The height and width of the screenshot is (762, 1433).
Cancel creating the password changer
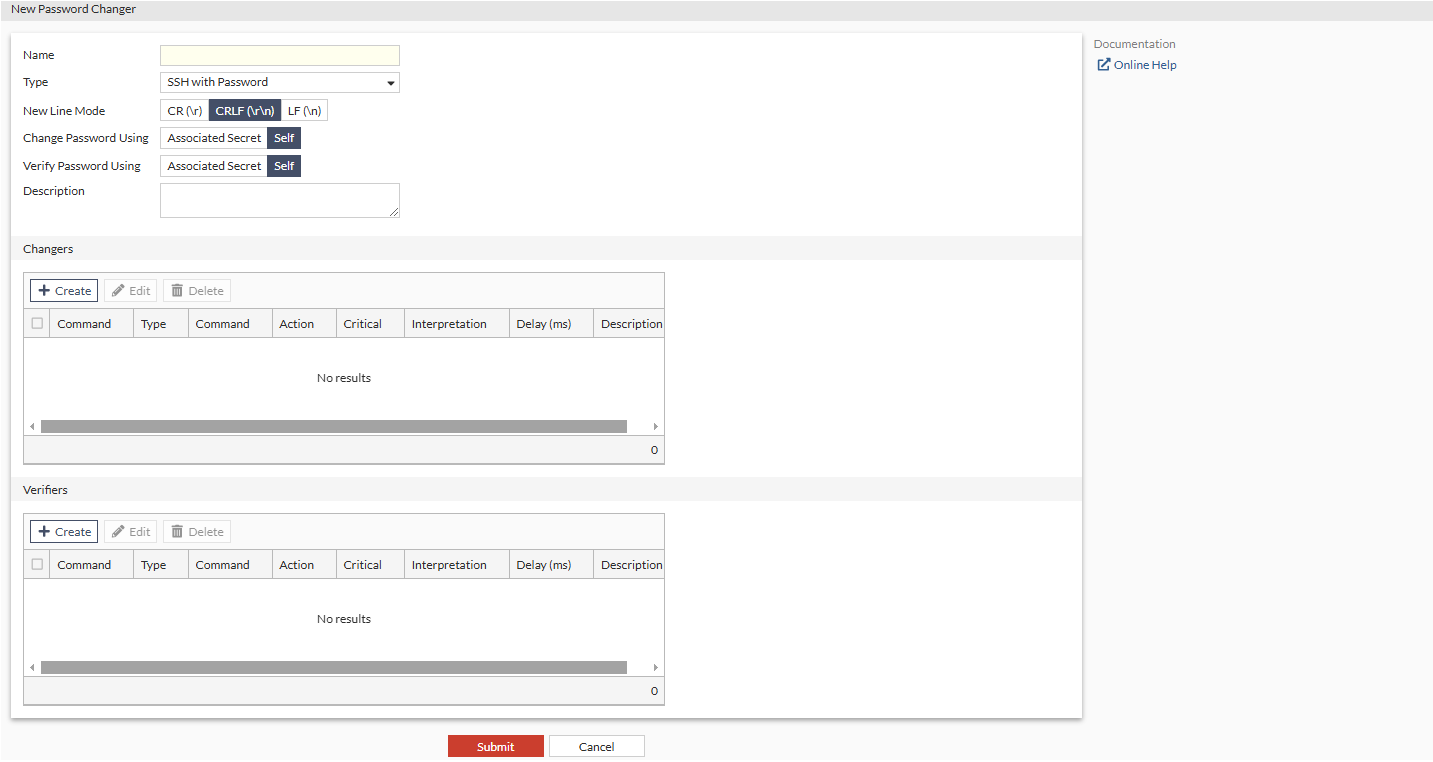pos(596,746)
